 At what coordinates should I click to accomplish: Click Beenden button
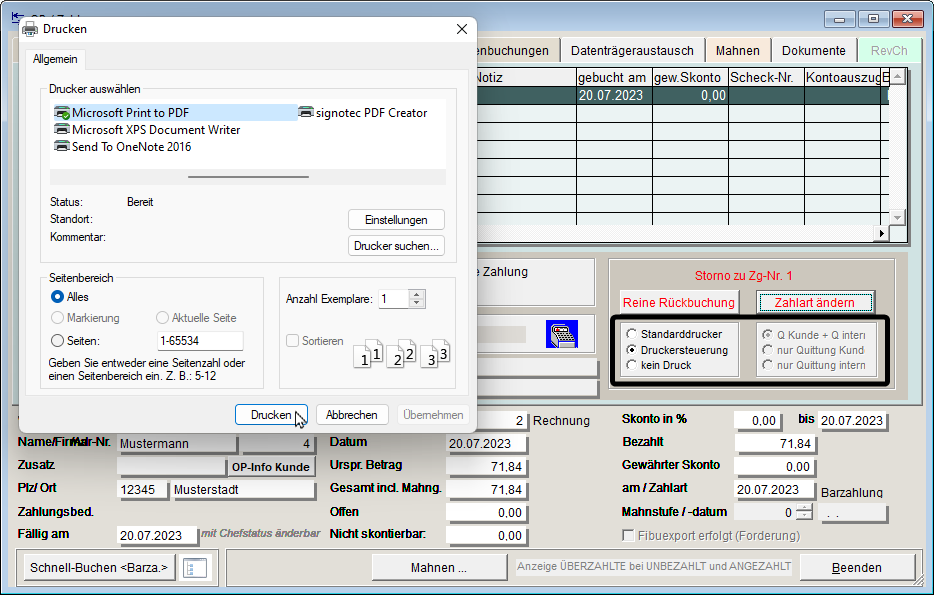pos(857,568)
